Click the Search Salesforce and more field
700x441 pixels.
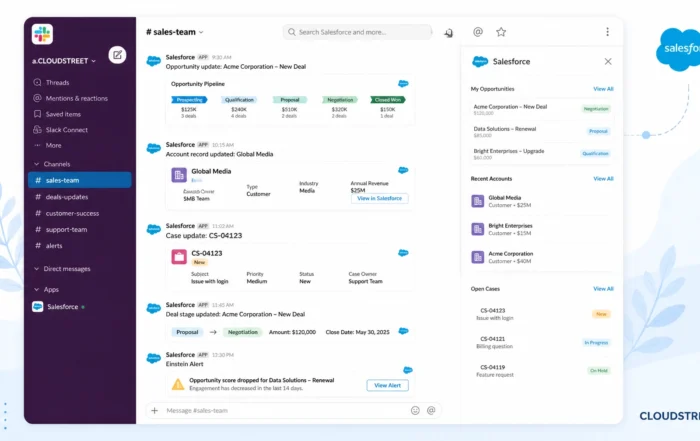[x=357, y=32]
